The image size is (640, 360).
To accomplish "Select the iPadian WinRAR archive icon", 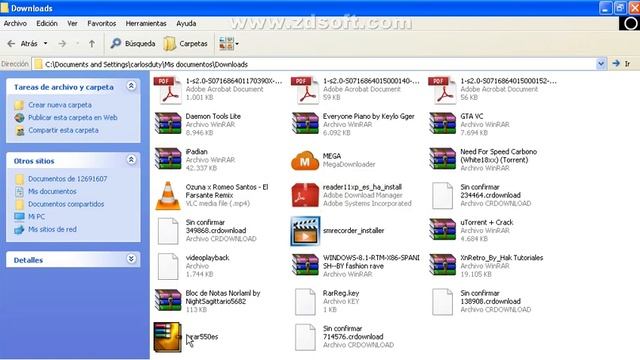I will click(x=168, y=159).
